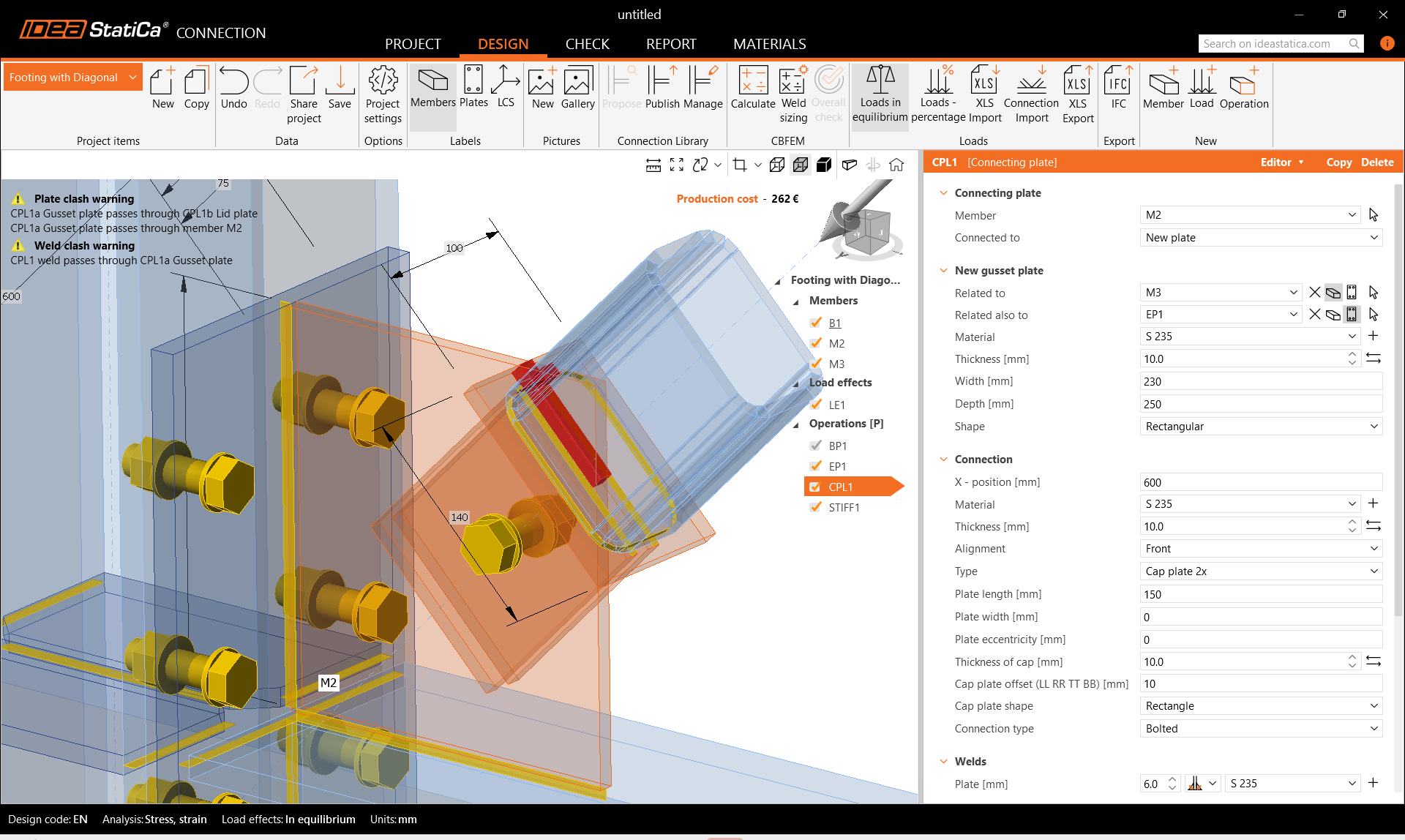
Task: Toggle M2 member checkbox
Action: [x=816, y=343]
